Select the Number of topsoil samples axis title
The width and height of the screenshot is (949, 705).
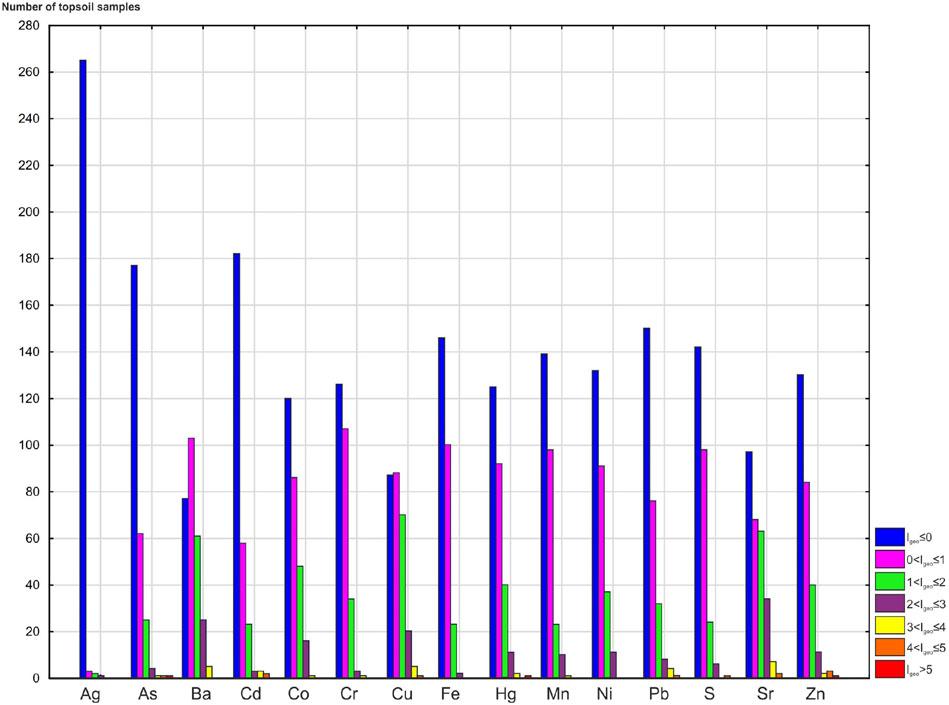71,6
